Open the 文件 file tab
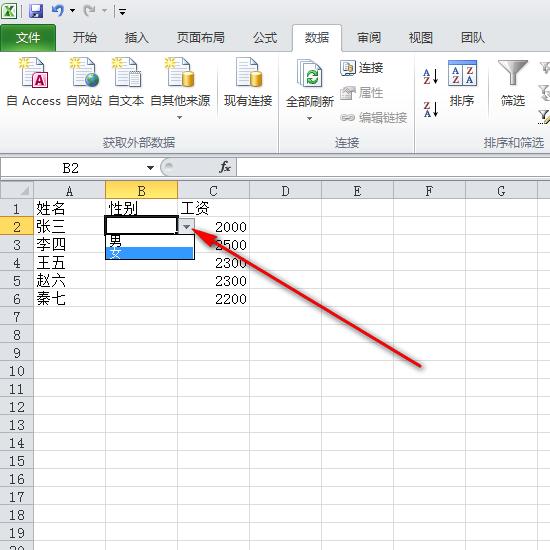The height and width of the screenshot is (550, 550). 28,38
